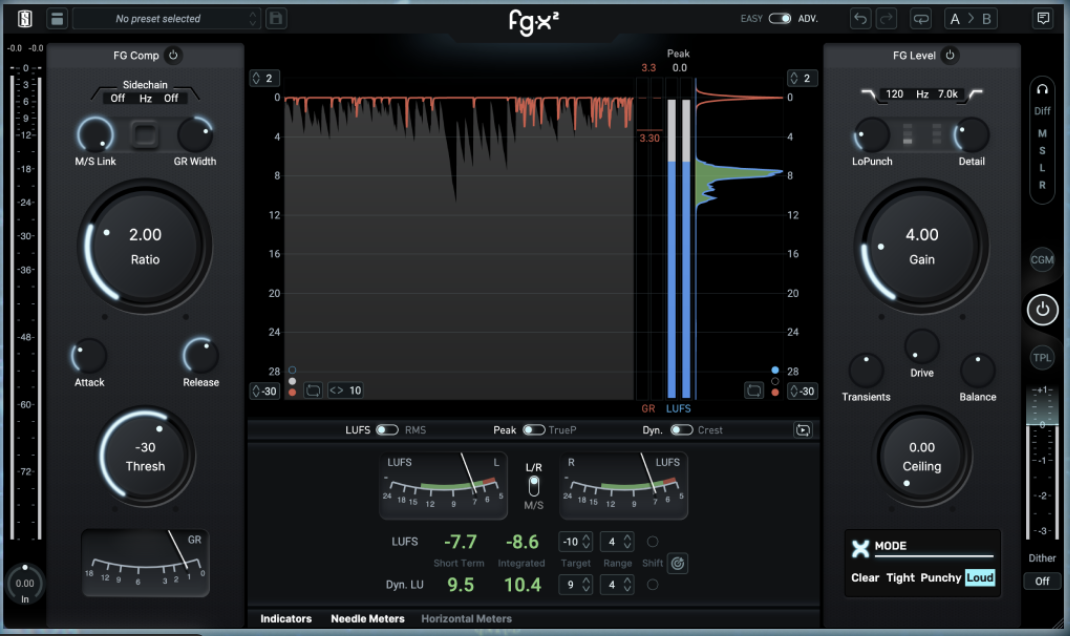Save the current preset with the disk icon
Image resolution: width=1070 pixels, height=636 pixels.
(x=276, y=18)
